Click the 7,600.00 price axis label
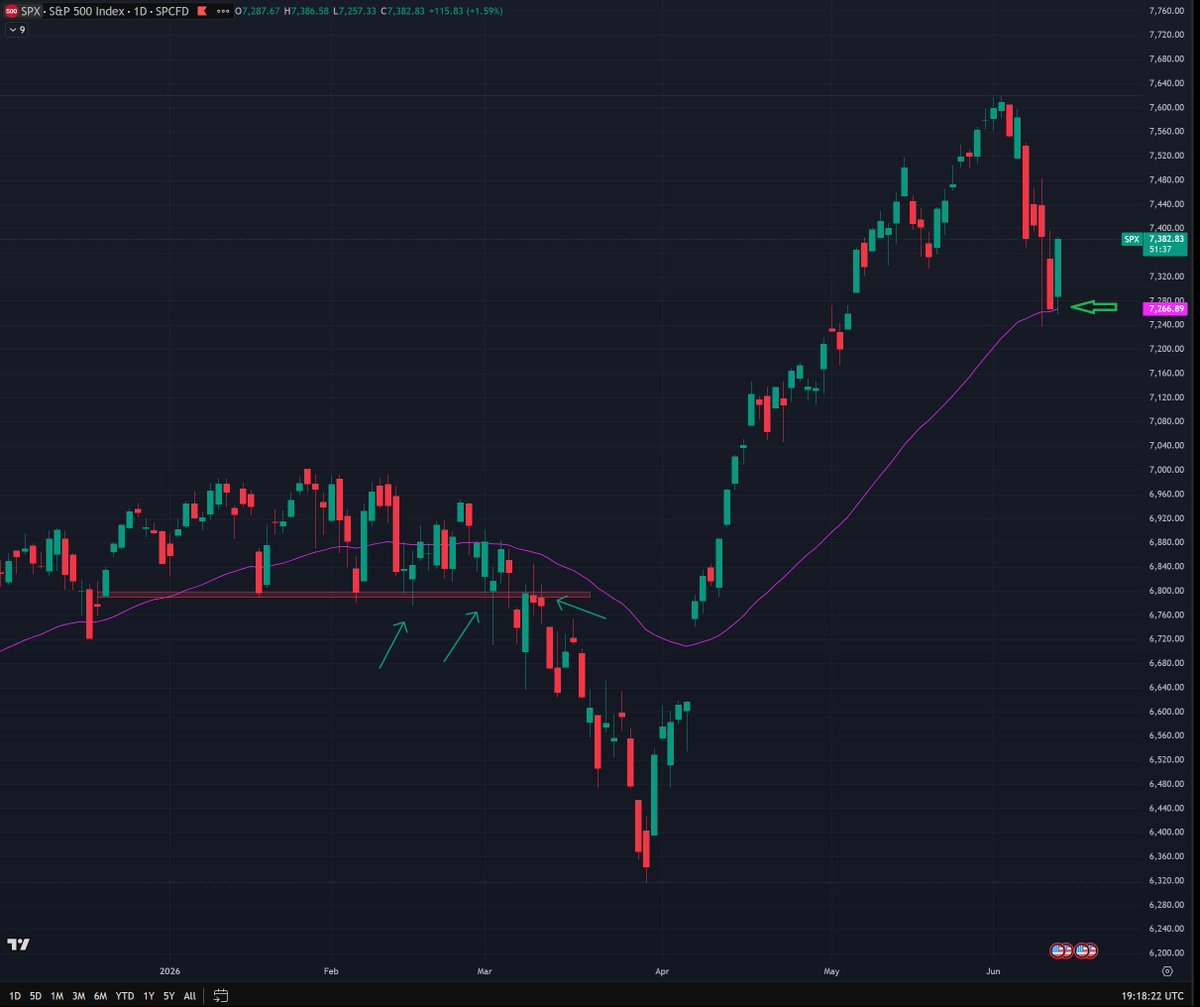The height and width of the screenshot is (1007, 1200). [1167, 108]
